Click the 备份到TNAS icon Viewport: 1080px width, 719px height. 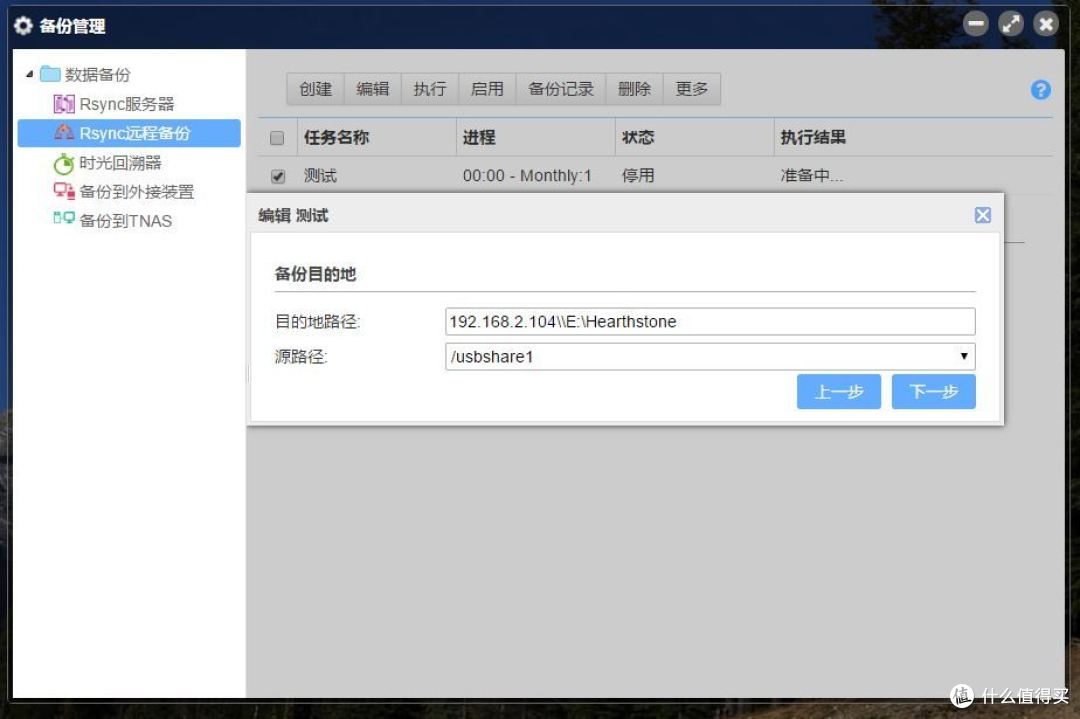tap(64, 219)
